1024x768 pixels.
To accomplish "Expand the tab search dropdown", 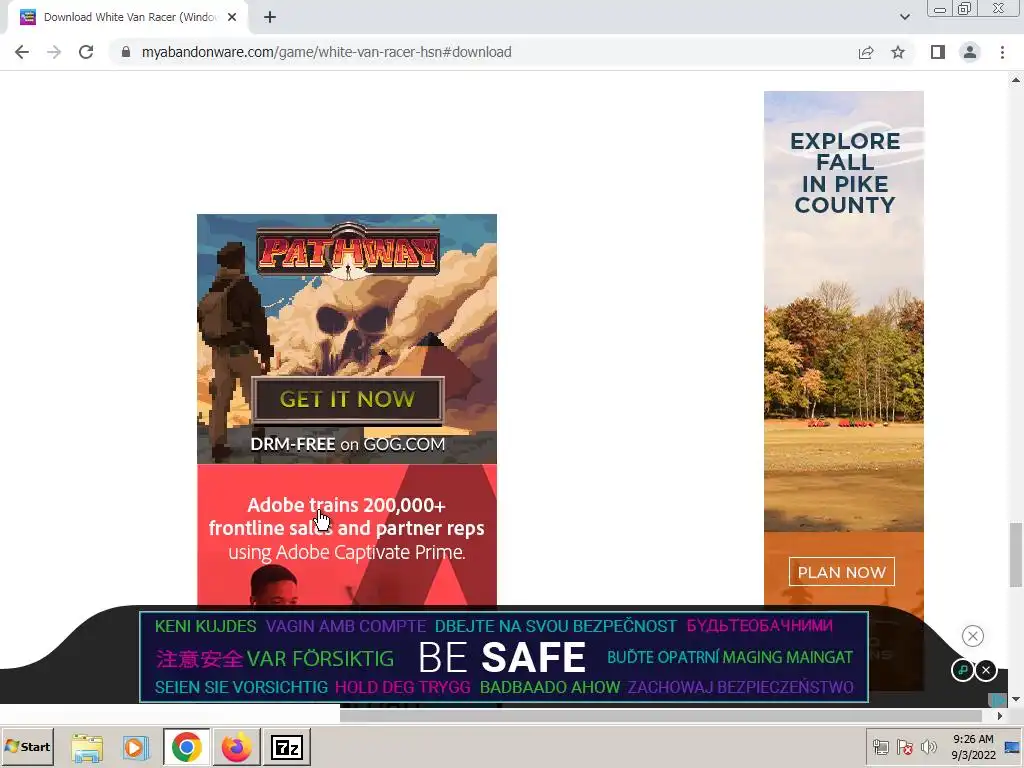I will click(904, 17).
